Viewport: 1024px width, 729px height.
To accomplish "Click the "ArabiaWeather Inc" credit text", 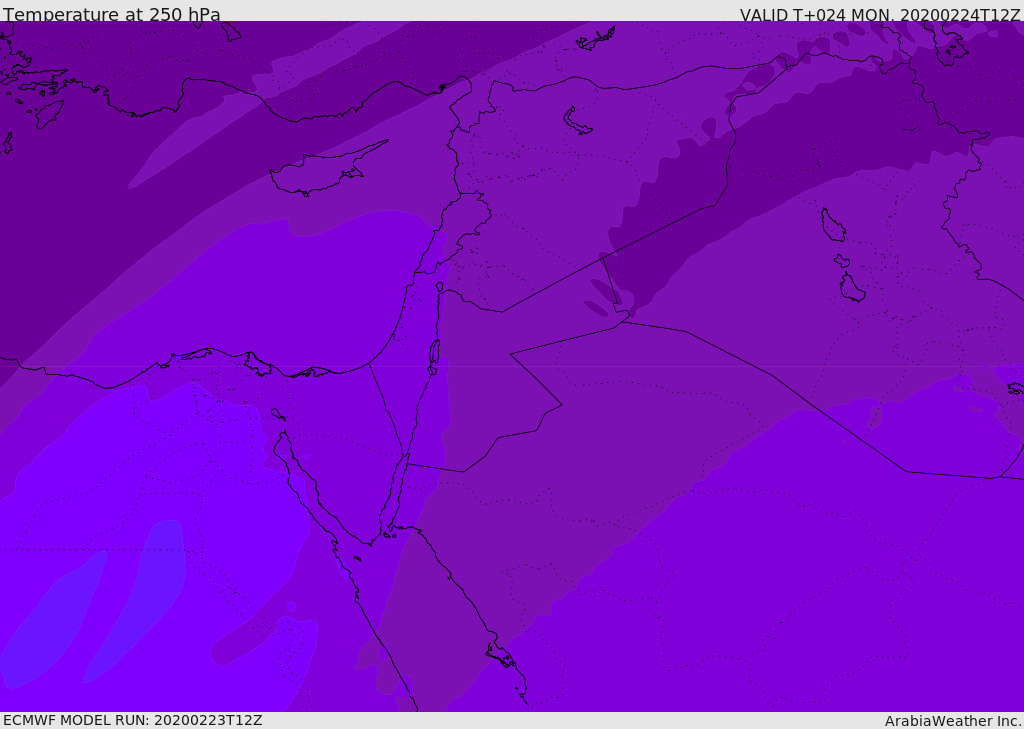I will pos(951,721).
